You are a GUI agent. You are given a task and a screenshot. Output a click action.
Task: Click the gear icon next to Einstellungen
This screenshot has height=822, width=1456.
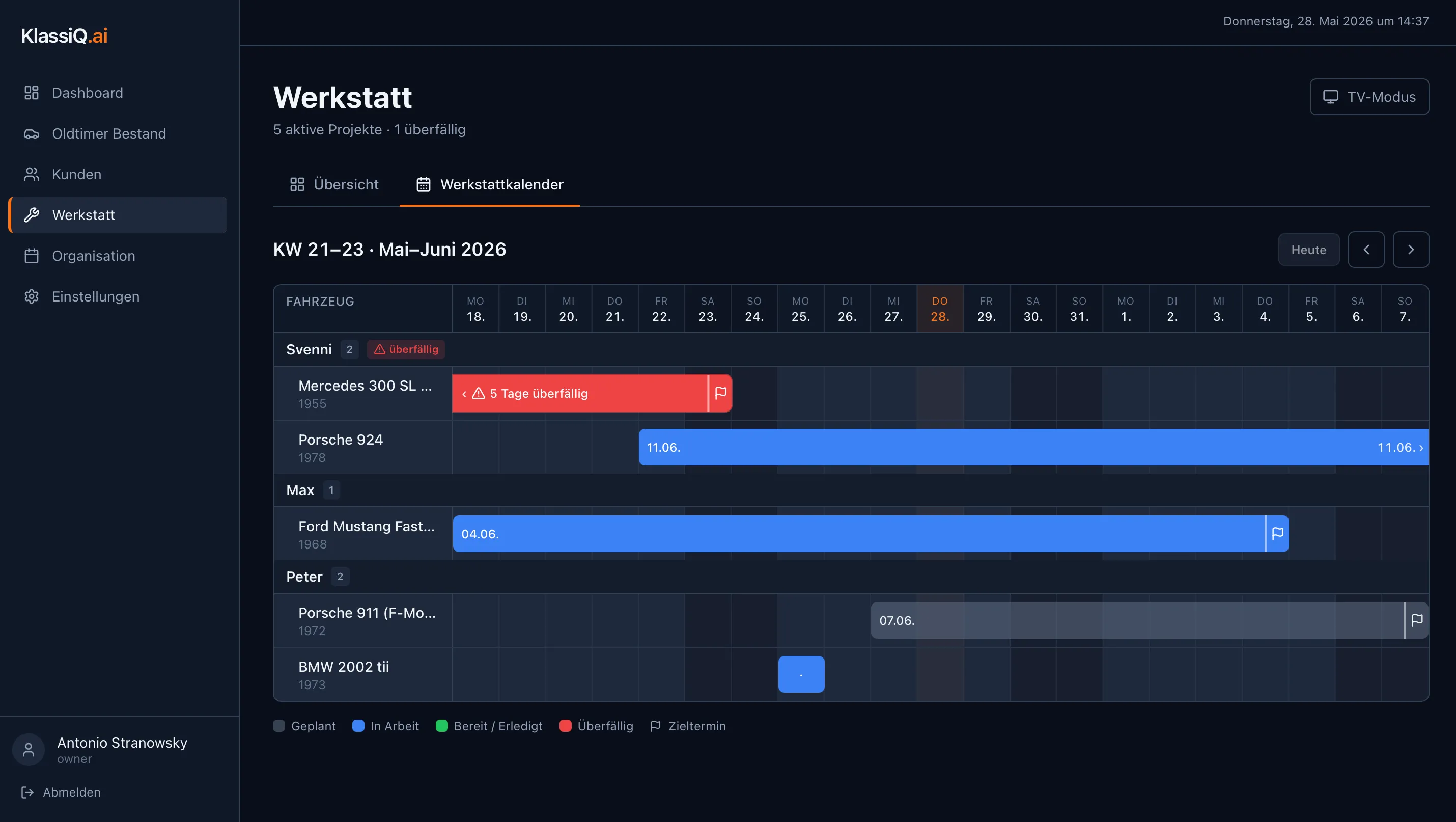click(x=32, y=296)
